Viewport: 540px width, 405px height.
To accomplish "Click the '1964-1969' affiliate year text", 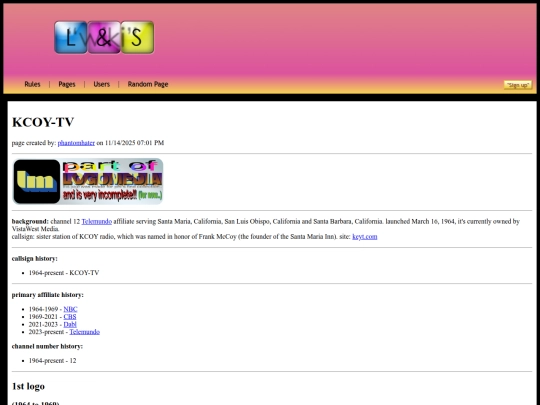I will coord(43,309).
